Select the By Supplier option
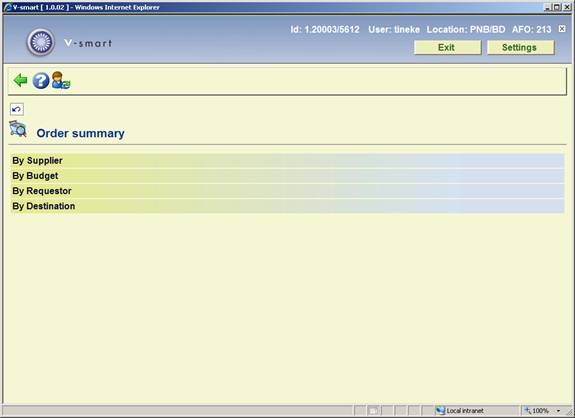575x418 pixels. click(288, 161)
